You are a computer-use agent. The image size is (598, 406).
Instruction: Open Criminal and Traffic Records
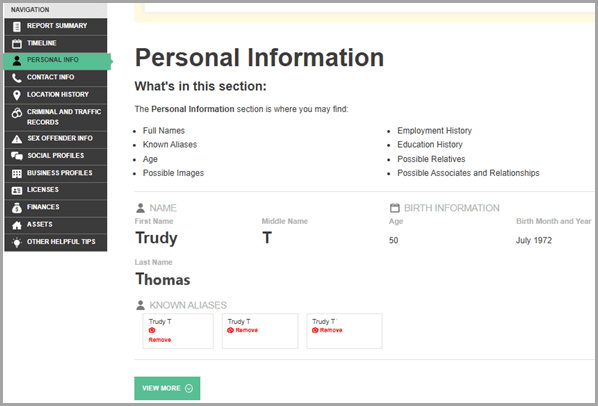click(56, 117)
